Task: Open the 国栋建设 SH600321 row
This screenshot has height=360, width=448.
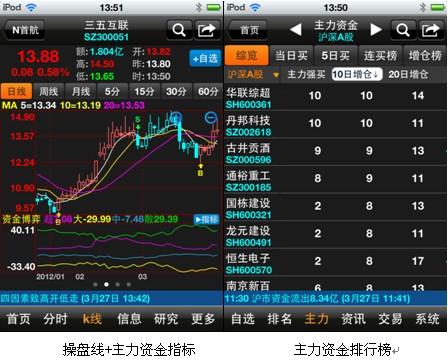Action: (336, 208)
